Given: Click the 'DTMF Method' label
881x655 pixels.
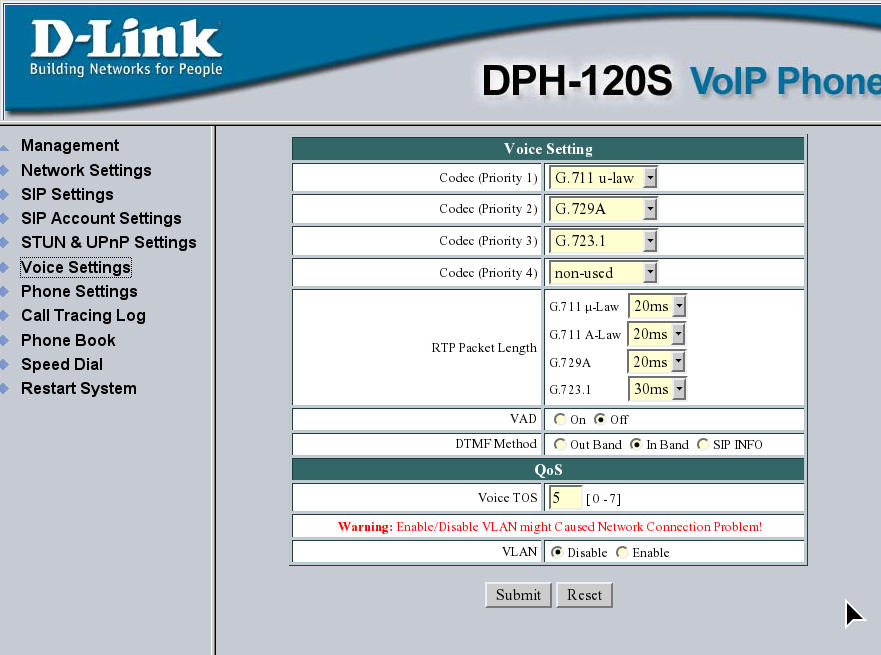Looking at the screenshot, I should pos(496,444).
